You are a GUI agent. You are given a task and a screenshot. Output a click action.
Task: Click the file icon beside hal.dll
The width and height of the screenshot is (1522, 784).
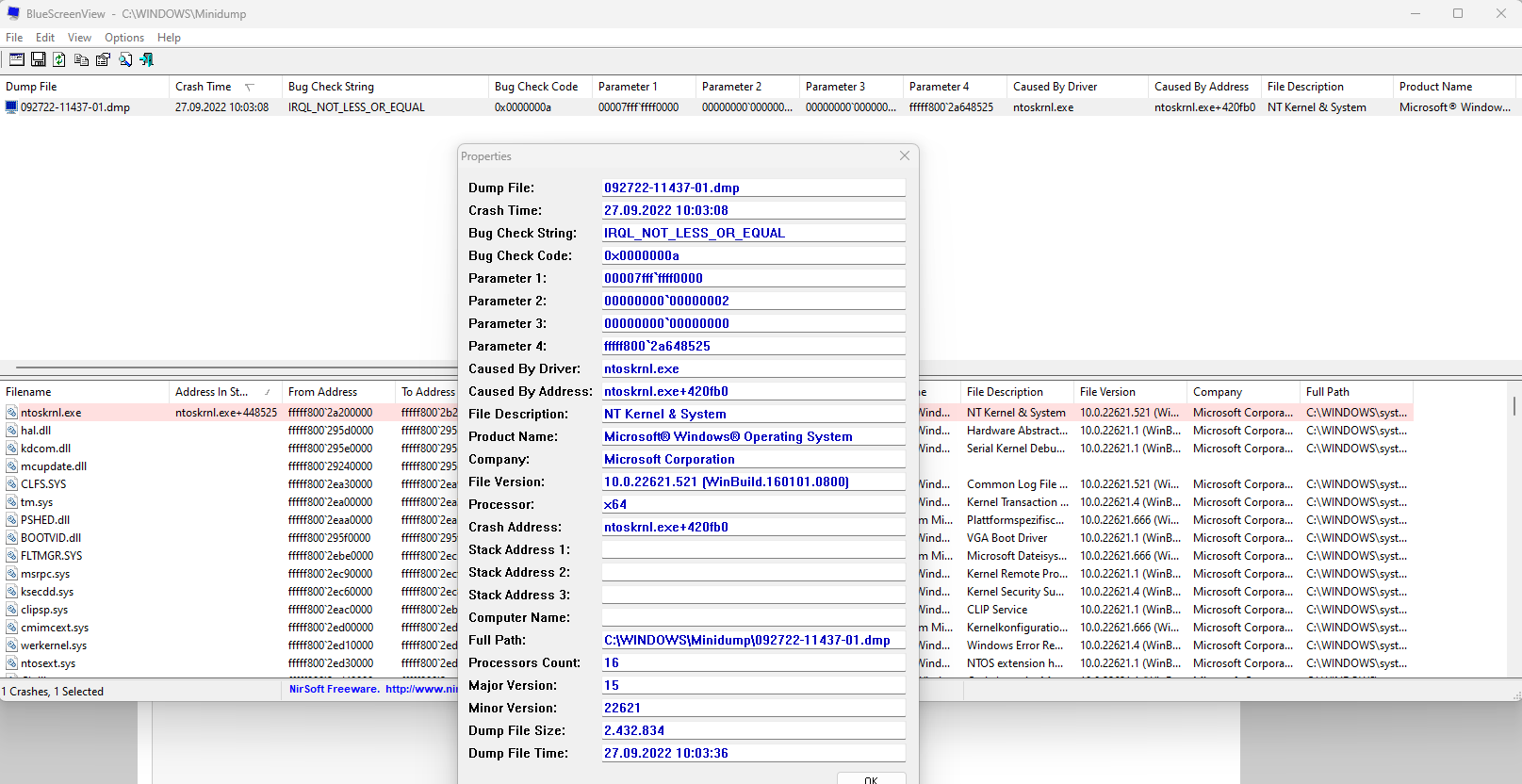point(11,431)
